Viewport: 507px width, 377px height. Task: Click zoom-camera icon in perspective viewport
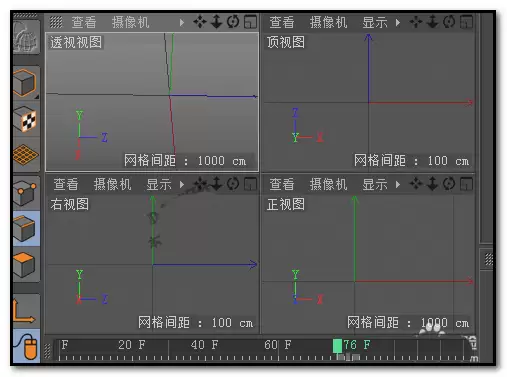216,22
